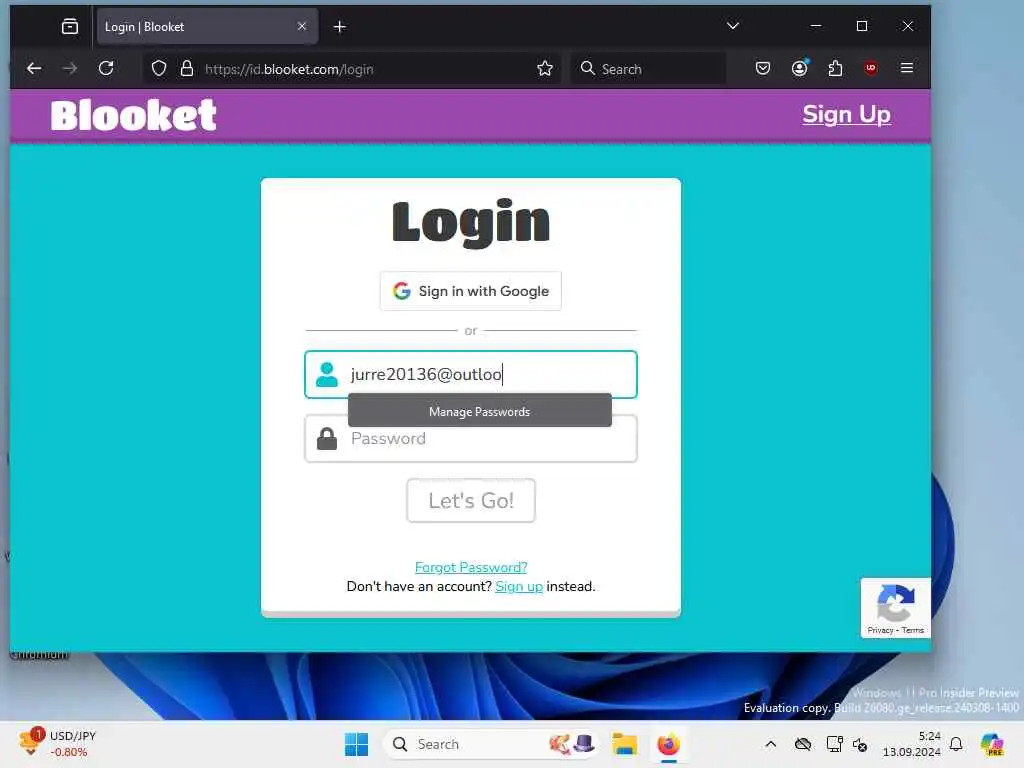Screen dimensions: 1024x768
Task: Select the Login | Blooket tab
Action: [x=206, y=27]
